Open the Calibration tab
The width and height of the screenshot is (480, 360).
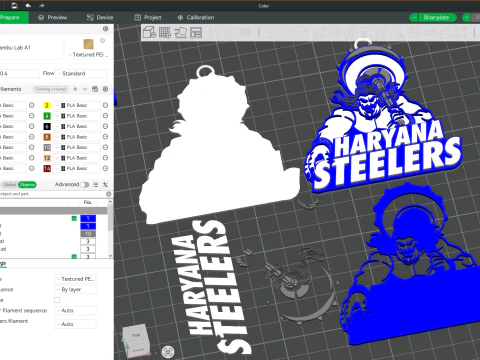click(x=196, y=18)
